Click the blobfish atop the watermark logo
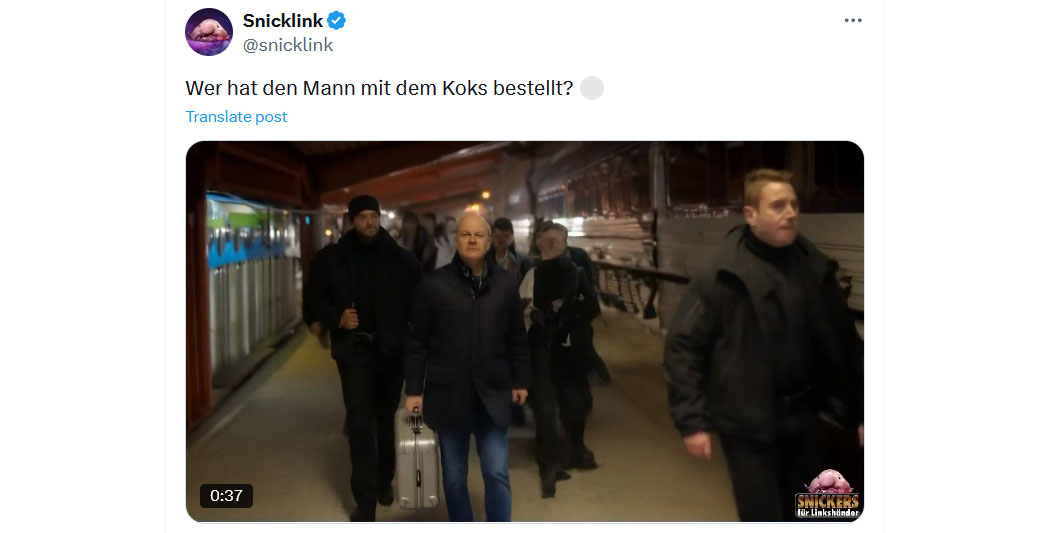 [x=830, y=481]
